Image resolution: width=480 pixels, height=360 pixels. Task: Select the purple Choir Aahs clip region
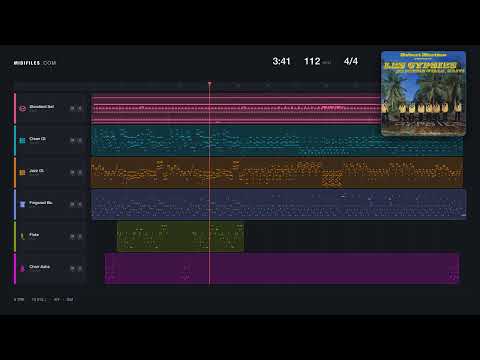[282, 268]
